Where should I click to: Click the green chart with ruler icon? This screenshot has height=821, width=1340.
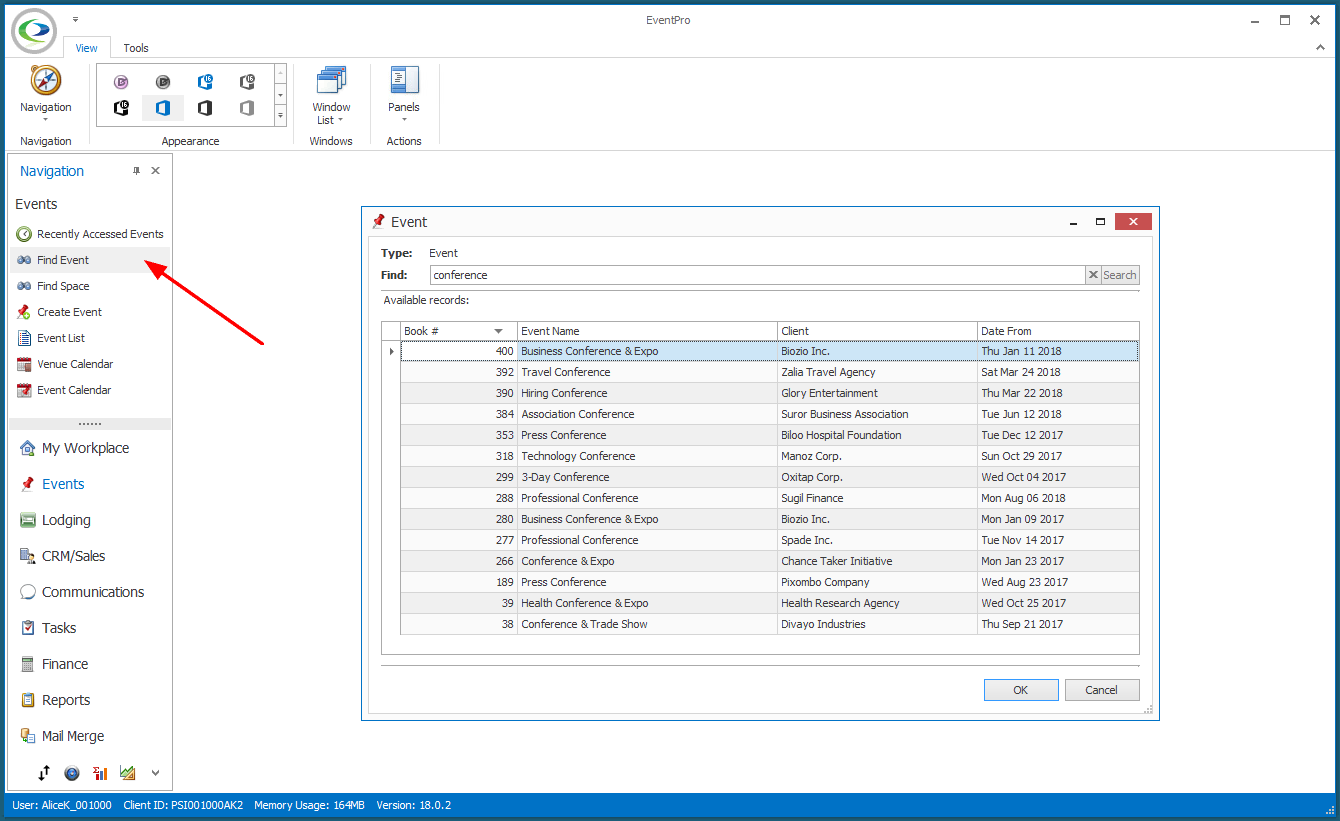pyautogui.click(x=127, y=773)
